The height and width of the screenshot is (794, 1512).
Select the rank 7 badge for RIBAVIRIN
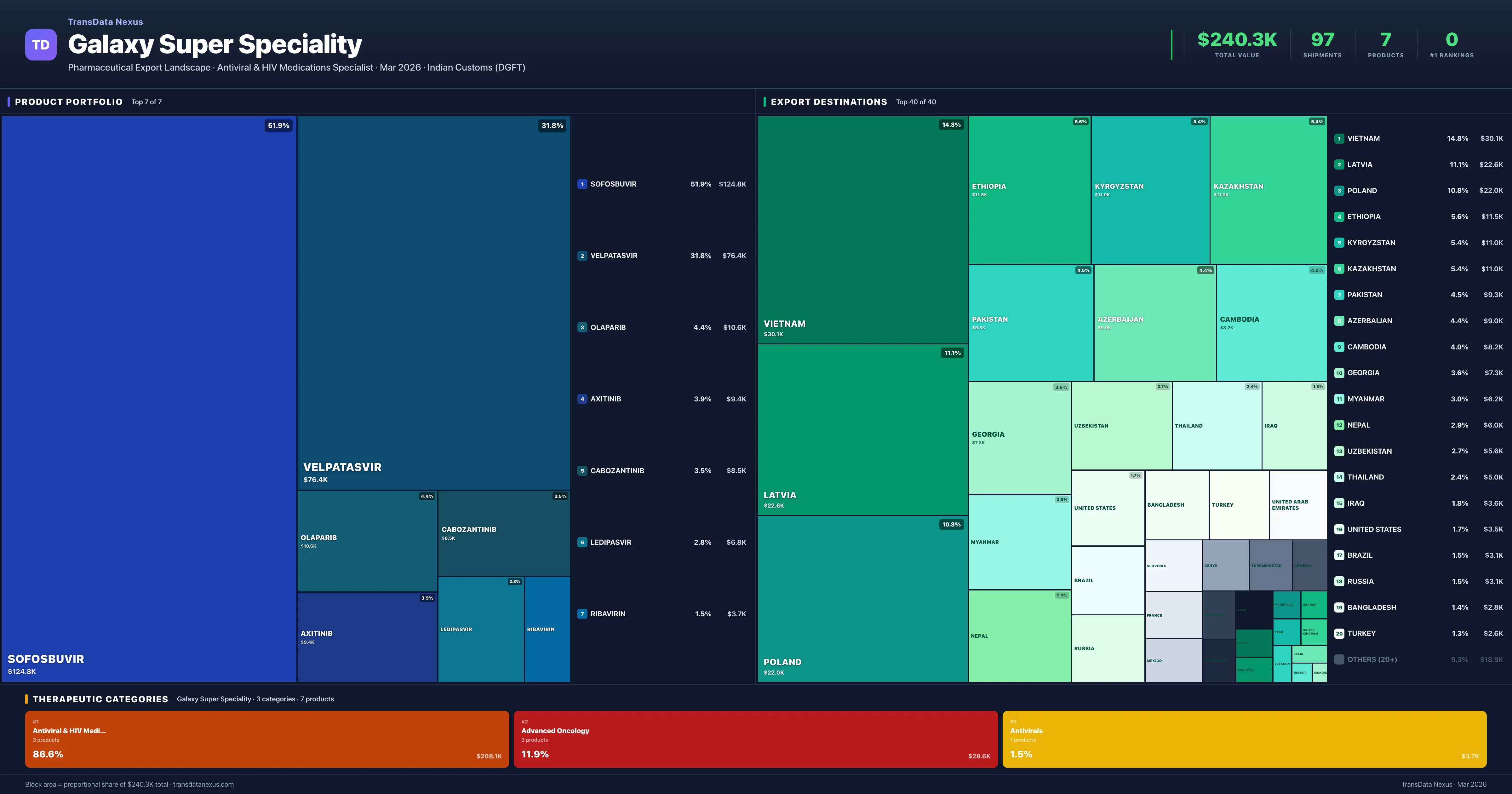pos(582,613)
